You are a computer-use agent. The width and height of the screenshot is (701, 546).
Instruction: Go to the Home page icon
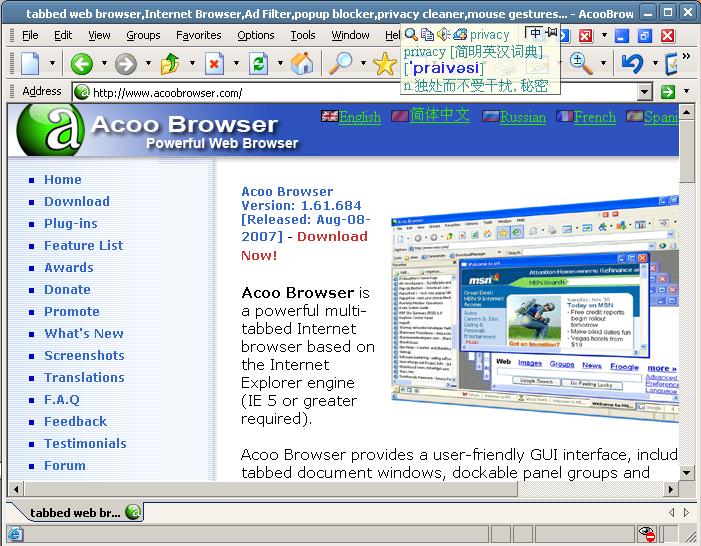(301, 64)
